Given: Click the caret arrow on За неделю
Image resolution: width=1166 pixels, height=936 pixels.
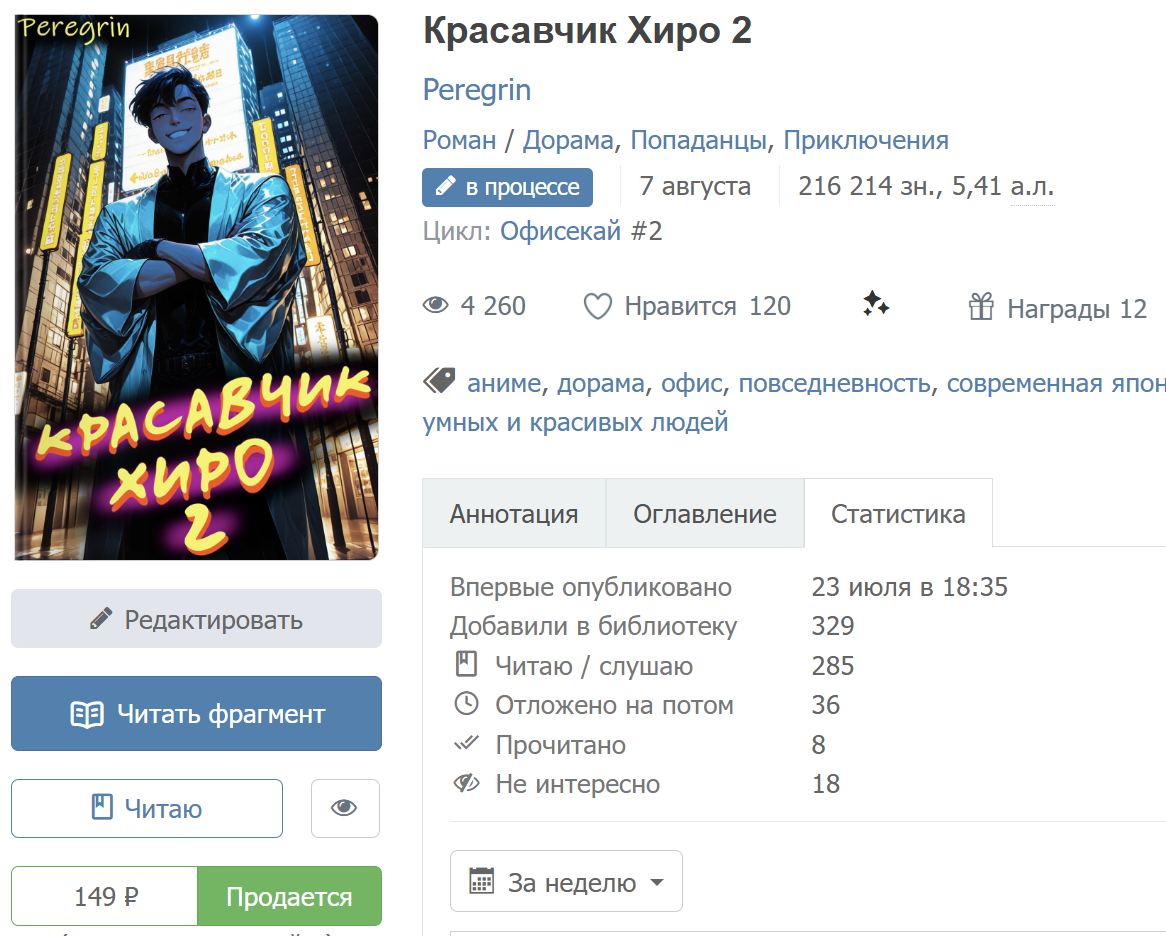Looking at the screenshot, I should click(x=657, y=882).
